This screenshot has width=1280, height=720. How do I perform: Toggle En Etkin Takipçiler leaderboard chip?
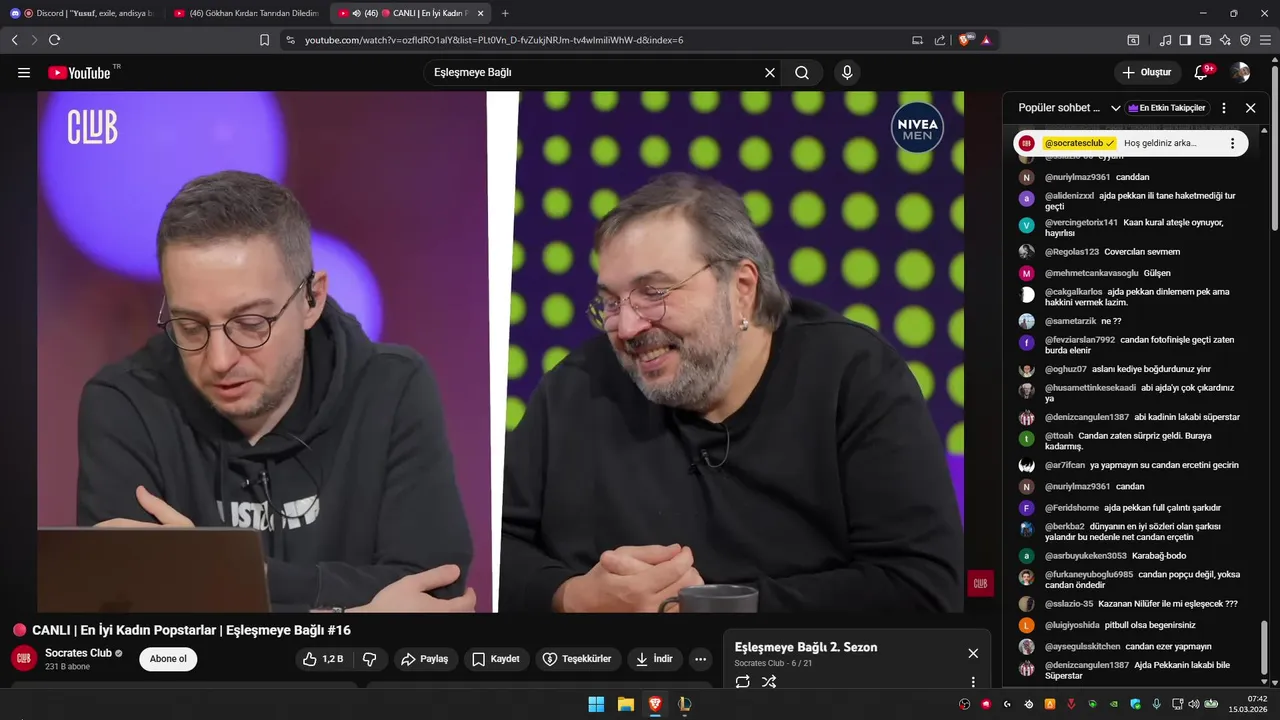pyautogui.click(x=1167, y=108)
